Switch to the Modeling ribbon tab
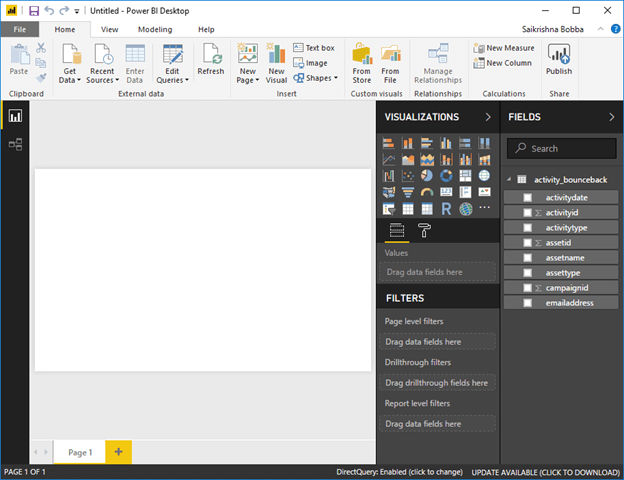 click(155, 29)
